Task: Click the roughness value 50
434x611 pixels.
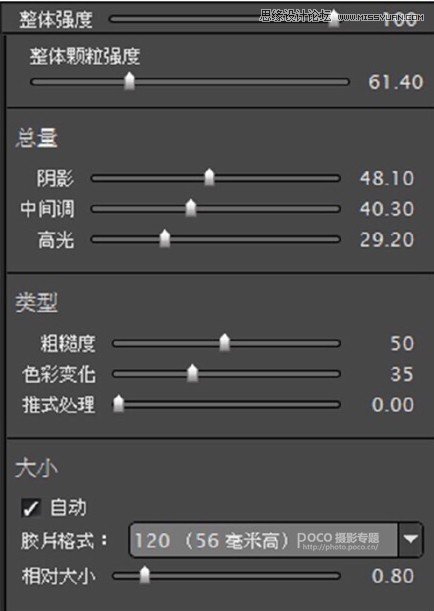Action: point(402,343)
